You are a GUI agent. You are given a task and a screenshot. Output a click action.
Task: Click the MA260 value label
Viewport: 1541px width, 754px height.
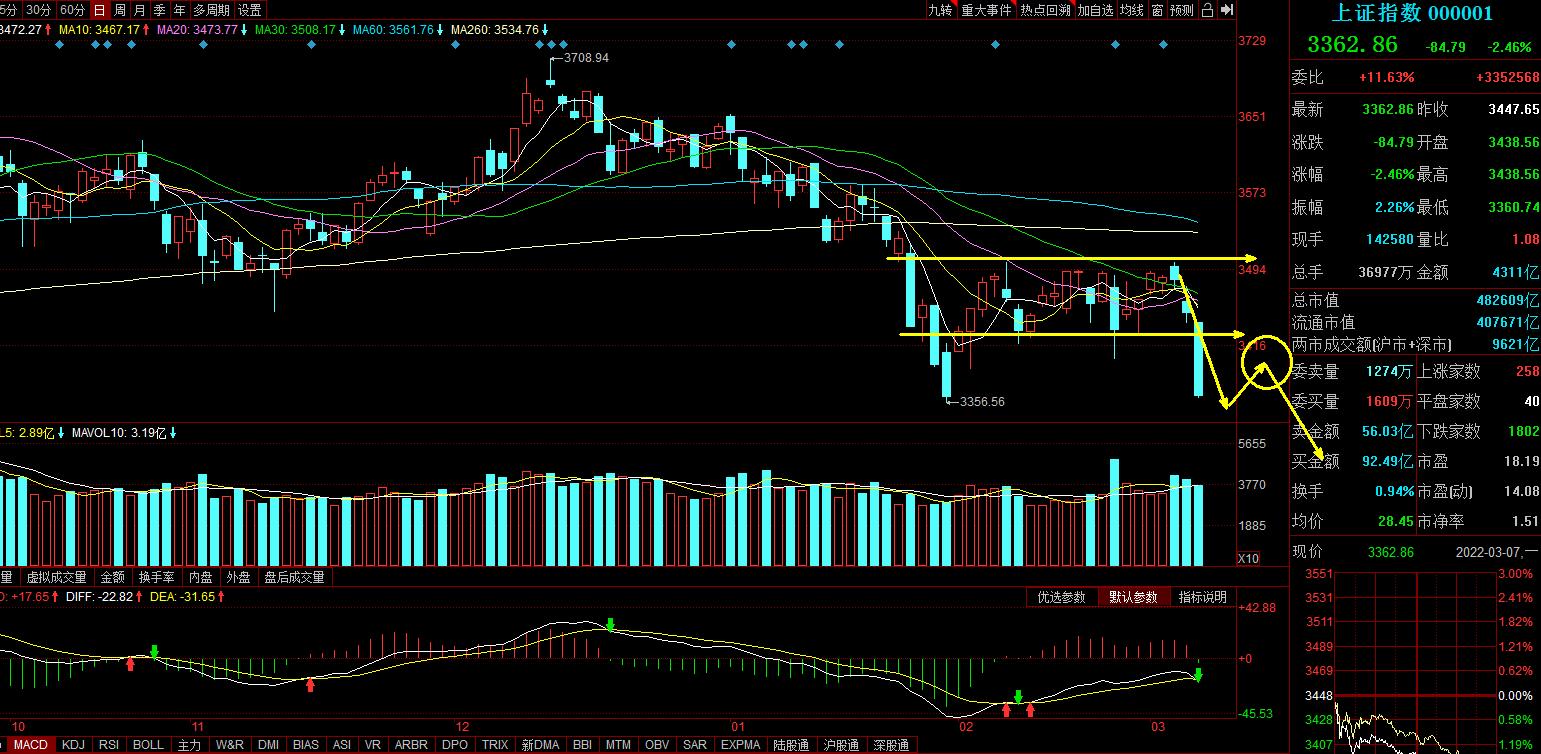pos(501,30)
